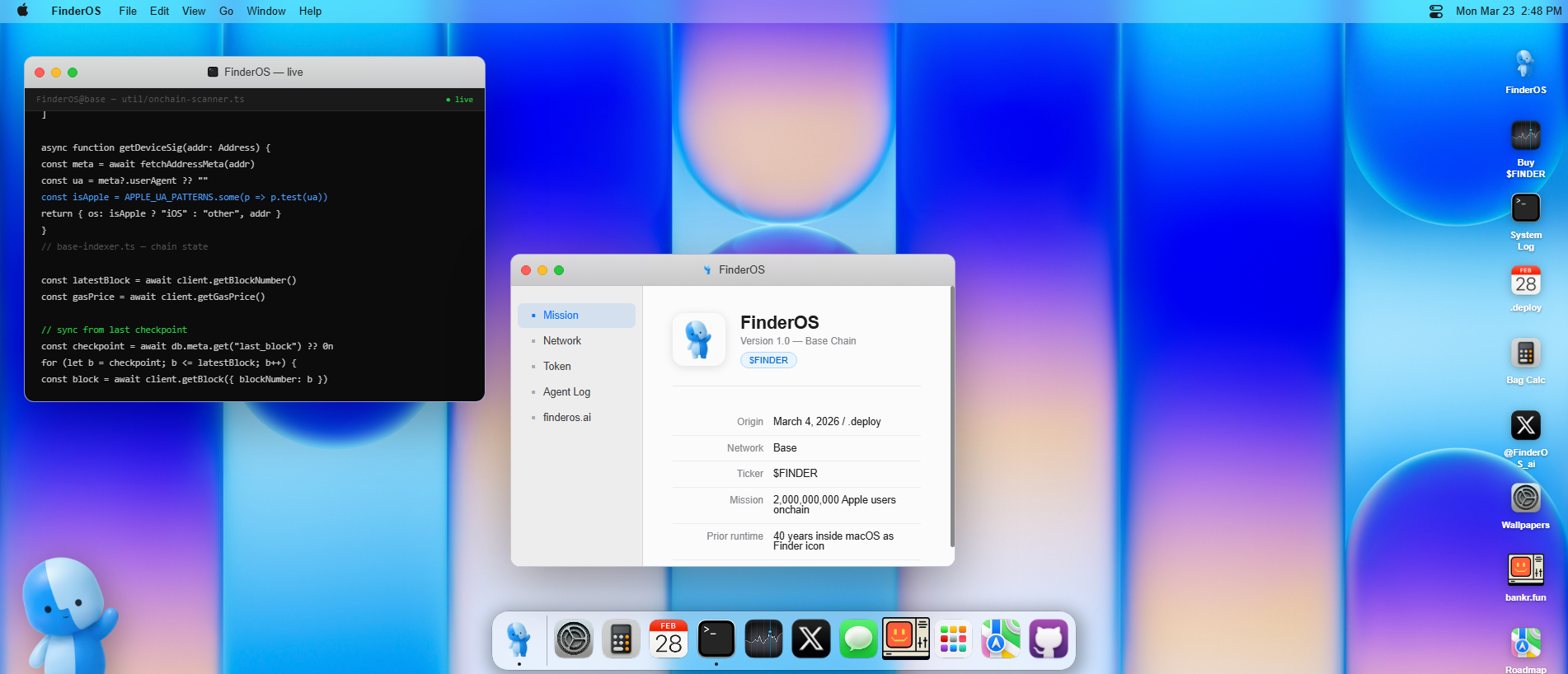The width and height of the screenshot is (1568, 674).
Task: Click the 'async function getDeviceSig' code line
Action: click(x=156, y=147)
